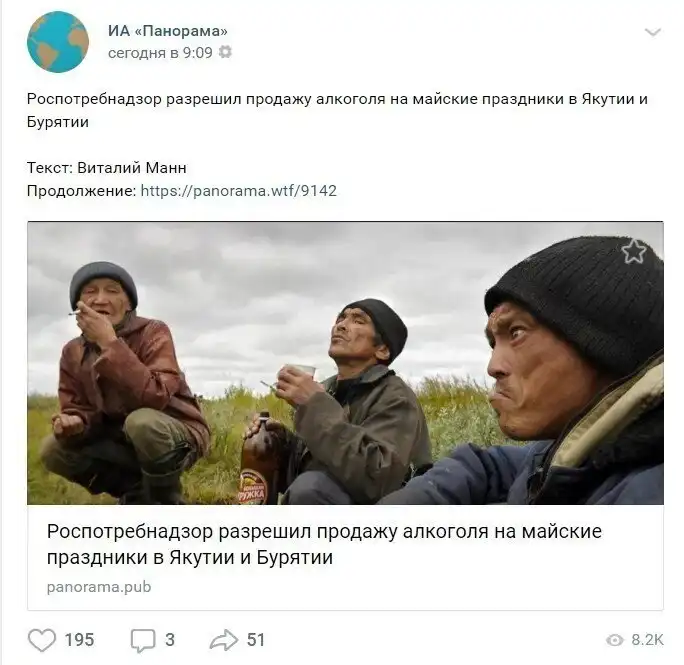Click the gear icon beside the timestamp
This screenshot has width=684, height=665.
[x=225, y=52]
